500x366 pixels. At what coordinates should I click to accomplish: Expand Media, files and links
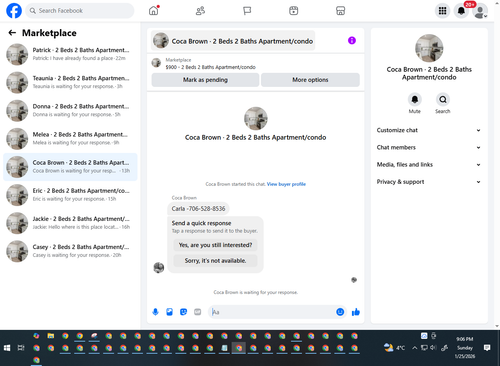click(429, 165)
